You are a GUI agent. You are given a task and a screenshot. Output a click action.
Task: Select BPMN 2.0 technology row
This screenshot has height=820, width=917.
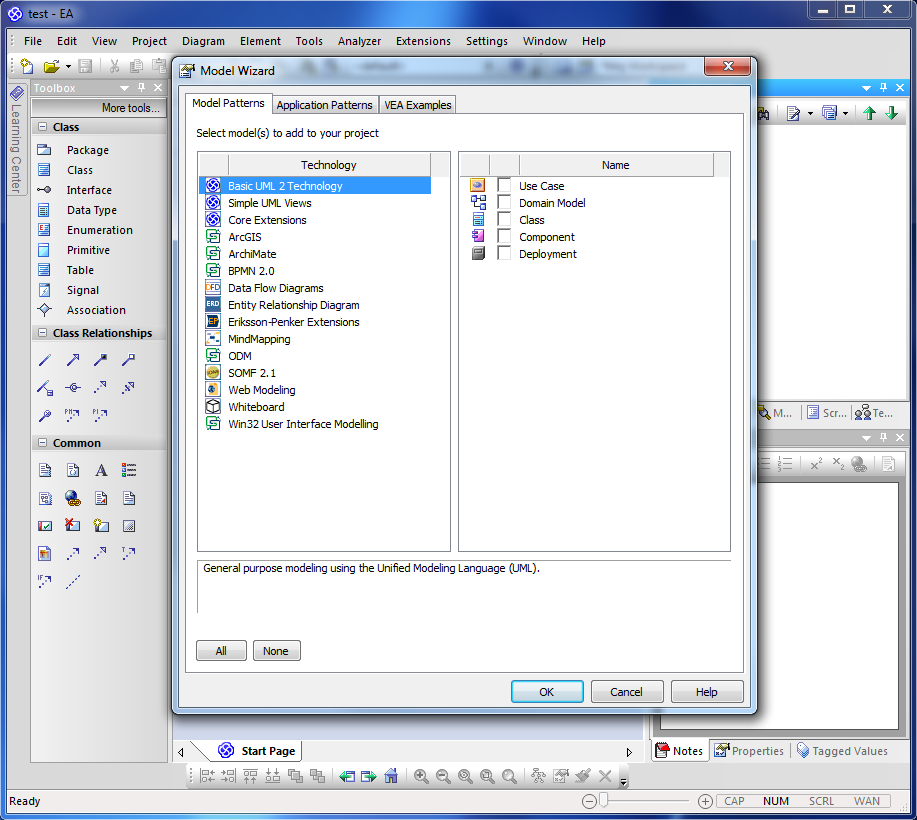[x=315, y=271]
